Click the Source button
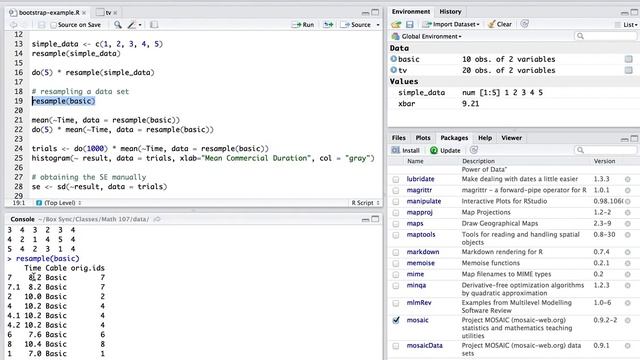 tap(356, 24)
